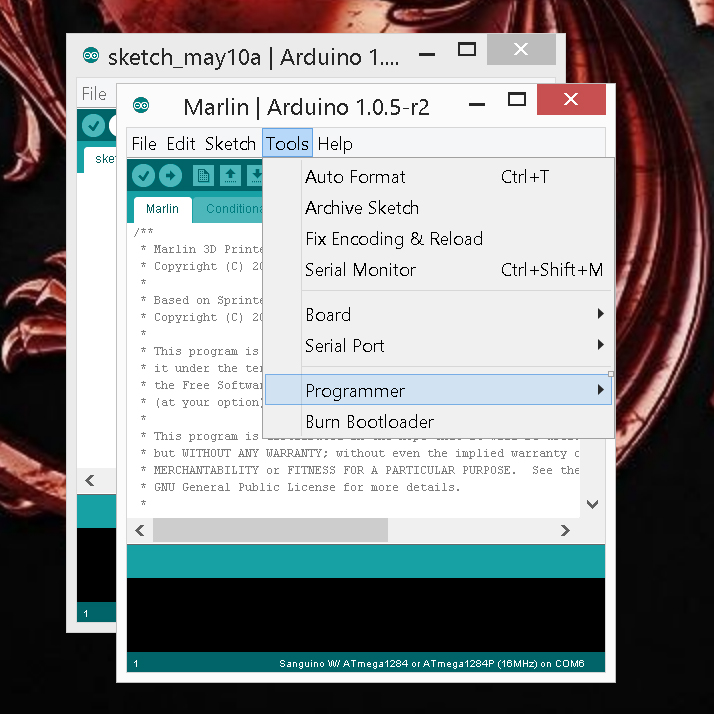Click the Verify checkmark icon in Marlin window
This screenshot has height=714, width=714.
coord(143,176)
